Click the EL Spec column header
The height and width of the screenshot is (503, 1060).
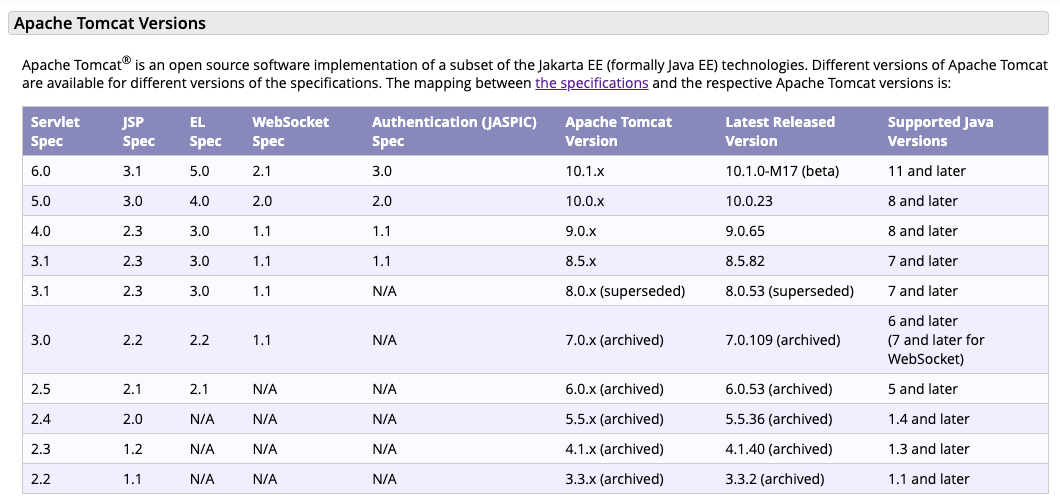[x=206, y=131]
